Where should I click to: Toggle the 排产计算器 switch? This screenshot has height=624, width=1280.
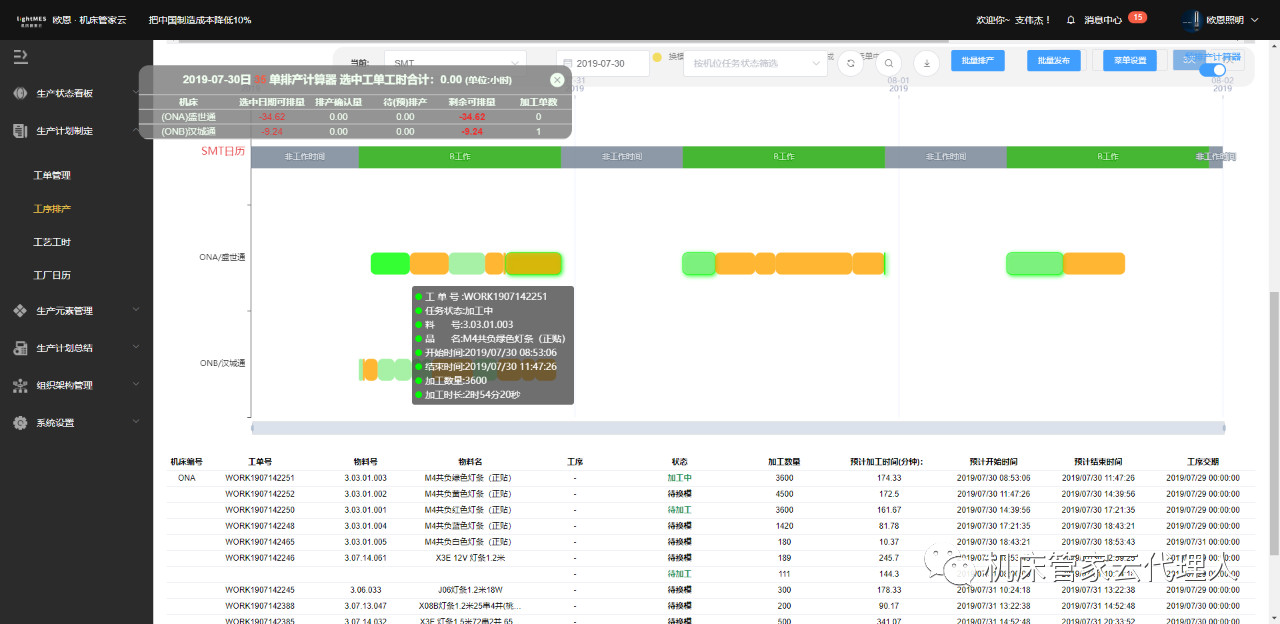point(1213,70)
